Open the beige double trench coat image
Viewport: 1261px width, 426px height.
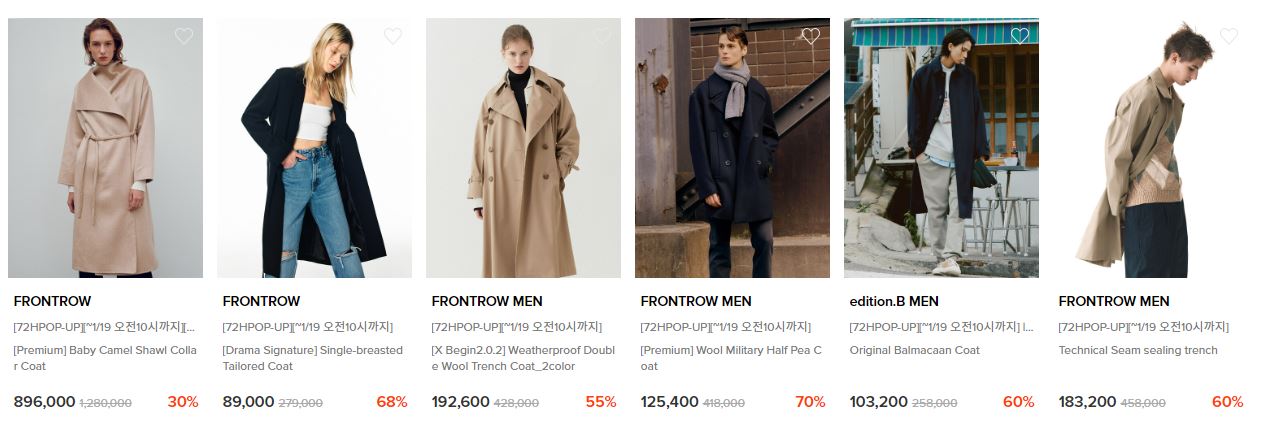(x=523, y=148)
